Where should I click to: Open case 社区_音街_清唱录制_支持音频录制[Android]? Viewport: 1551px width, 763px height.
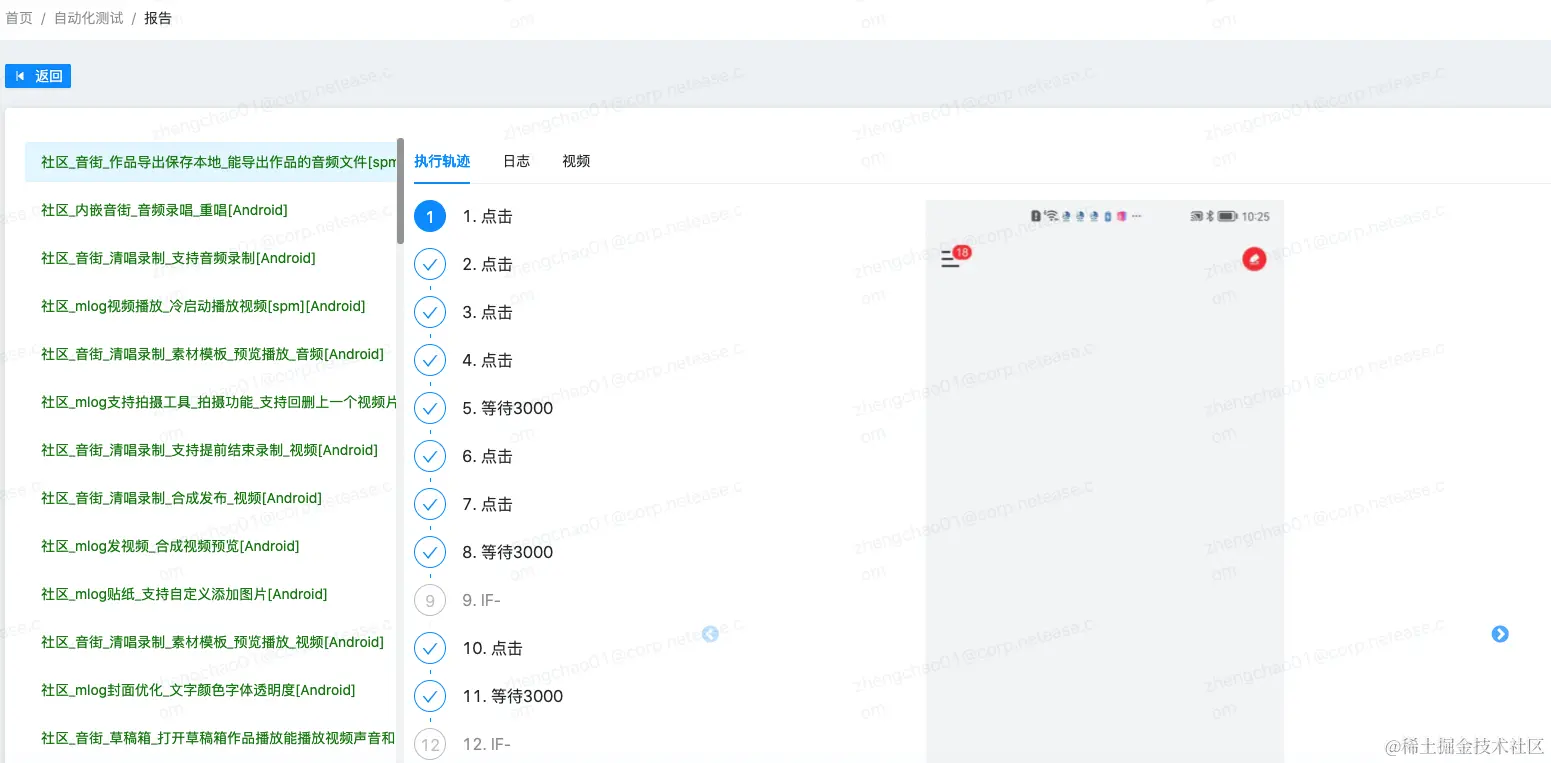coord(178,258)
